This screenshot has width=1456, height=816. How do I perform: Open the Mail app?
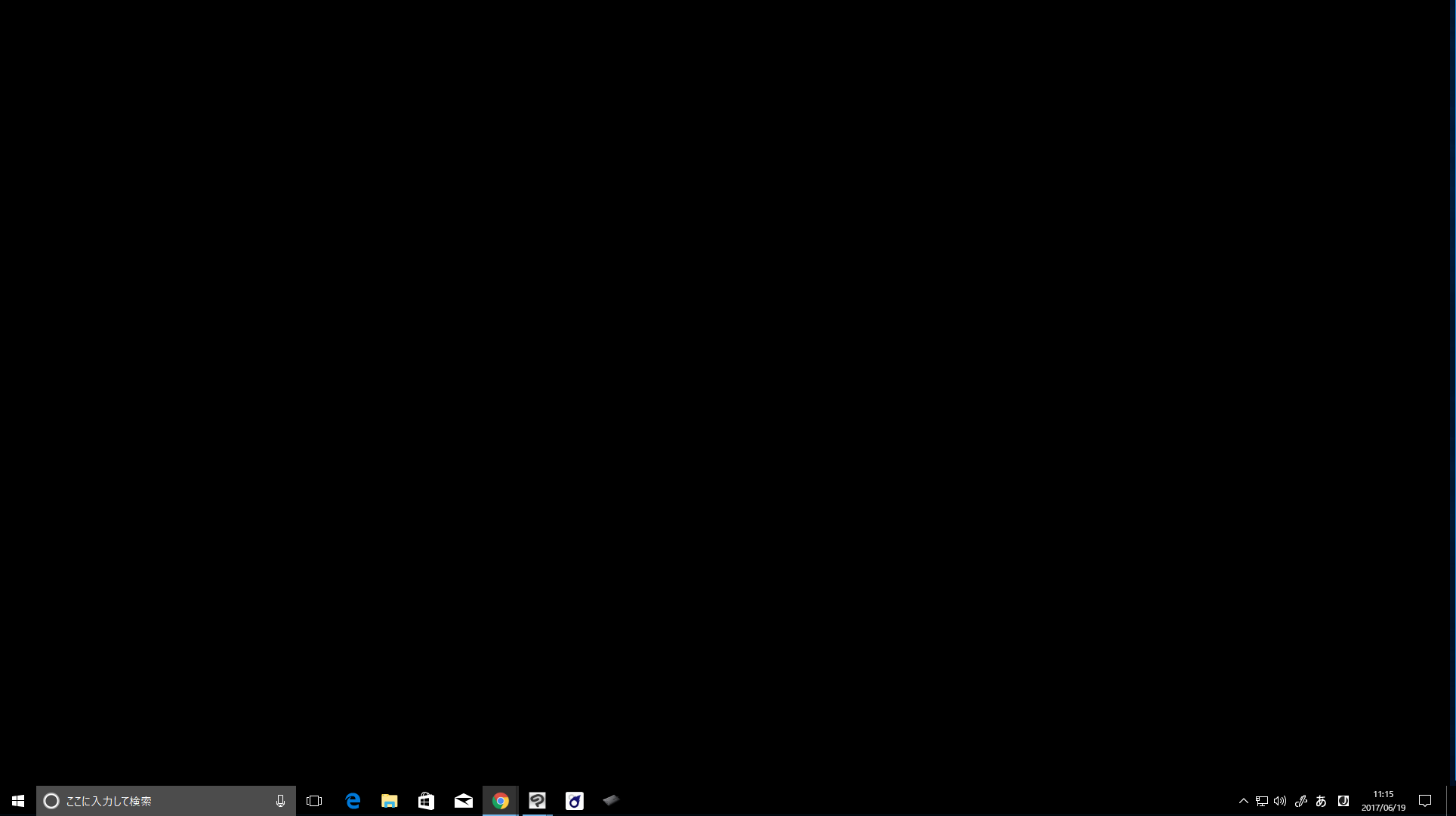[x=464, y=801]
